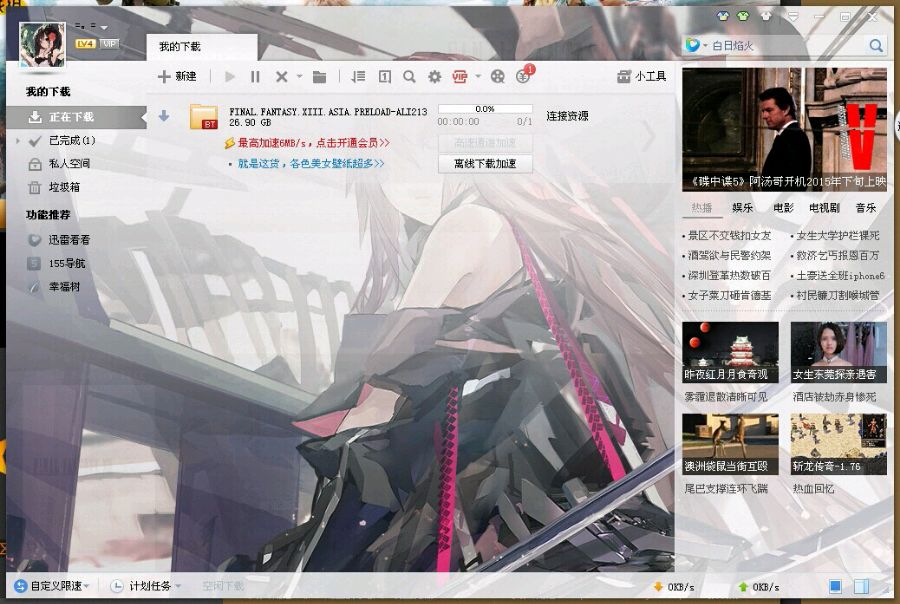Open the 碟中谍5 banner image
This screenshot has width=900, height=604.
(784, 129)
